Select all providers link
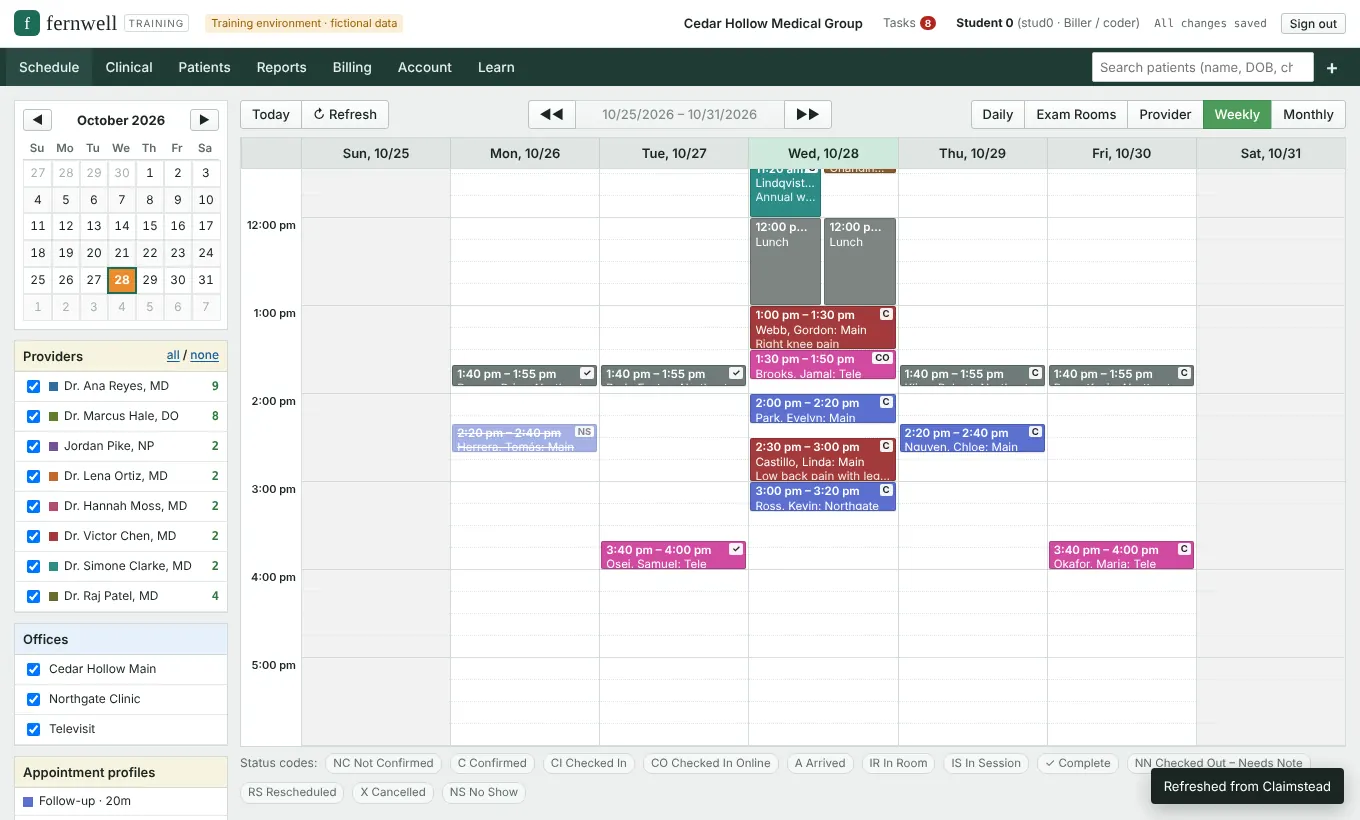1360x820 pixels. (x=173, y=355)
